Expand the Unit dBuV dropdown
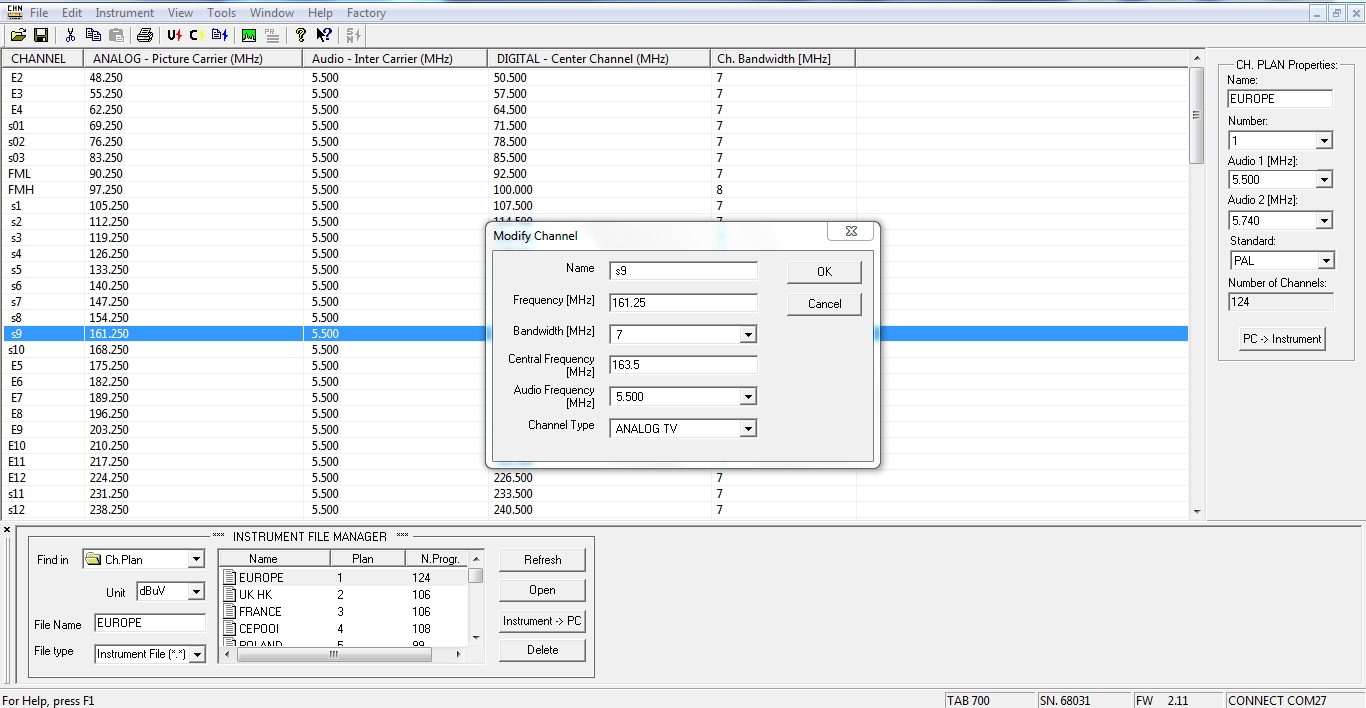Image resolution: width=1366 pixels, height=708 pixels. [196, 592]
